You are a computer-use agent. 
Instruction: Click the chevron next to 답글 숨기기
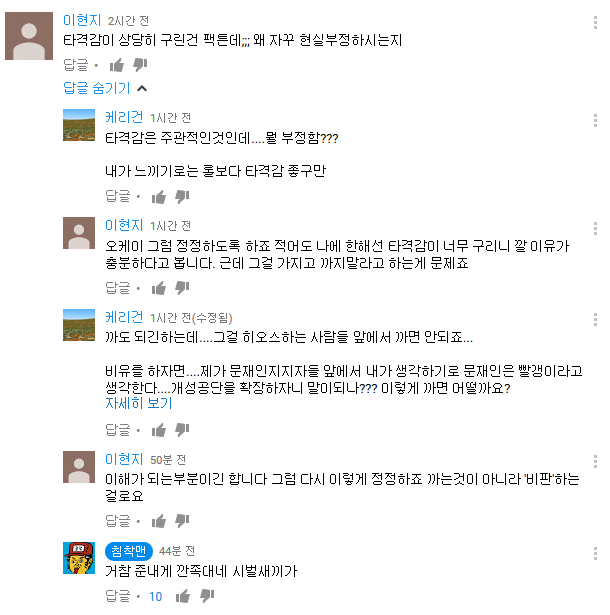[142, 89]
